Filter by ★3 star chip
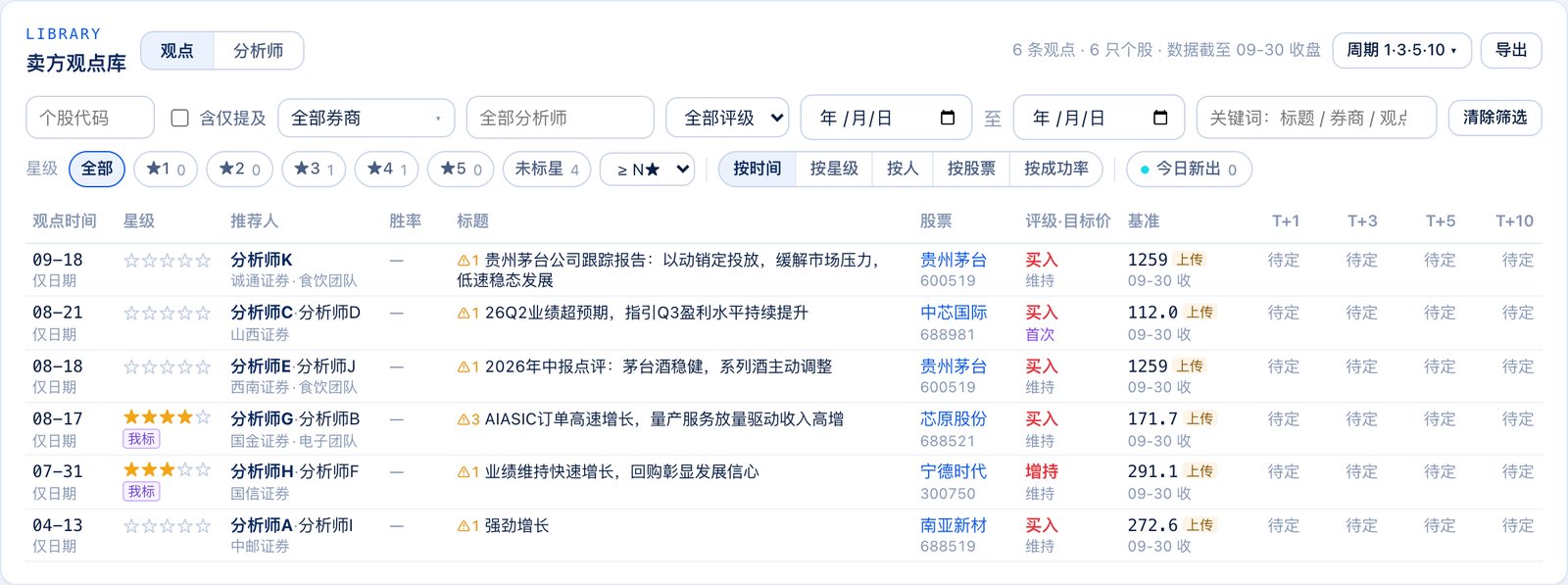The width and height of the screenshot is (1568, 585). click(x=314, y=169)
